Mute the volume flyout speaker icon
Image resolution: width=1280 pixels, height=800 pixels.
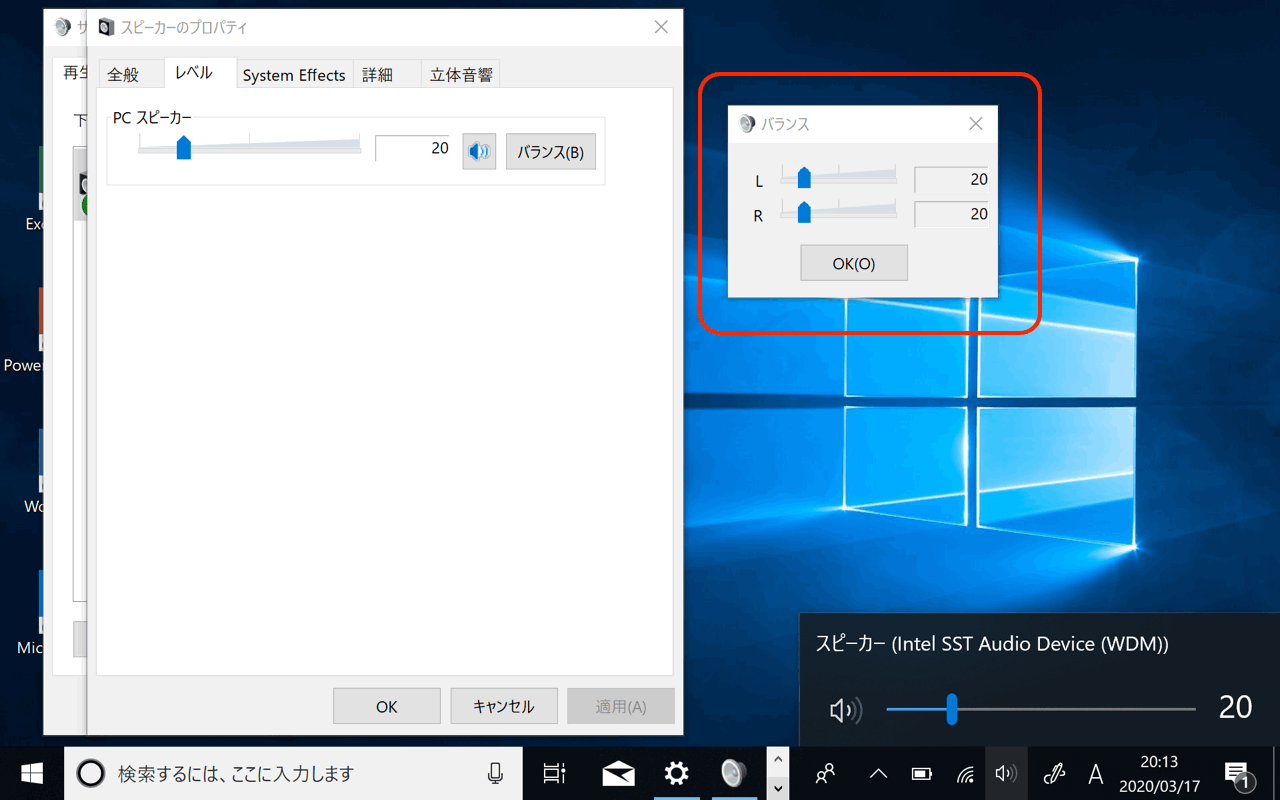pyautogui.click(x=845, y=710)
